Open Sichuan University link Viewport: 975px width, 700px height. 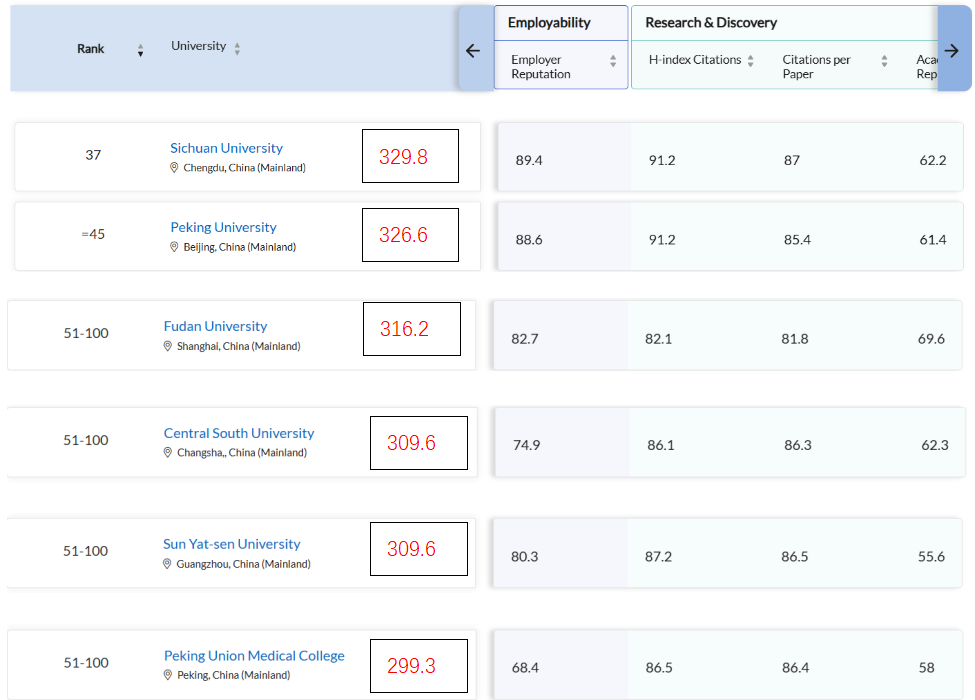click(x=226, y=148)
